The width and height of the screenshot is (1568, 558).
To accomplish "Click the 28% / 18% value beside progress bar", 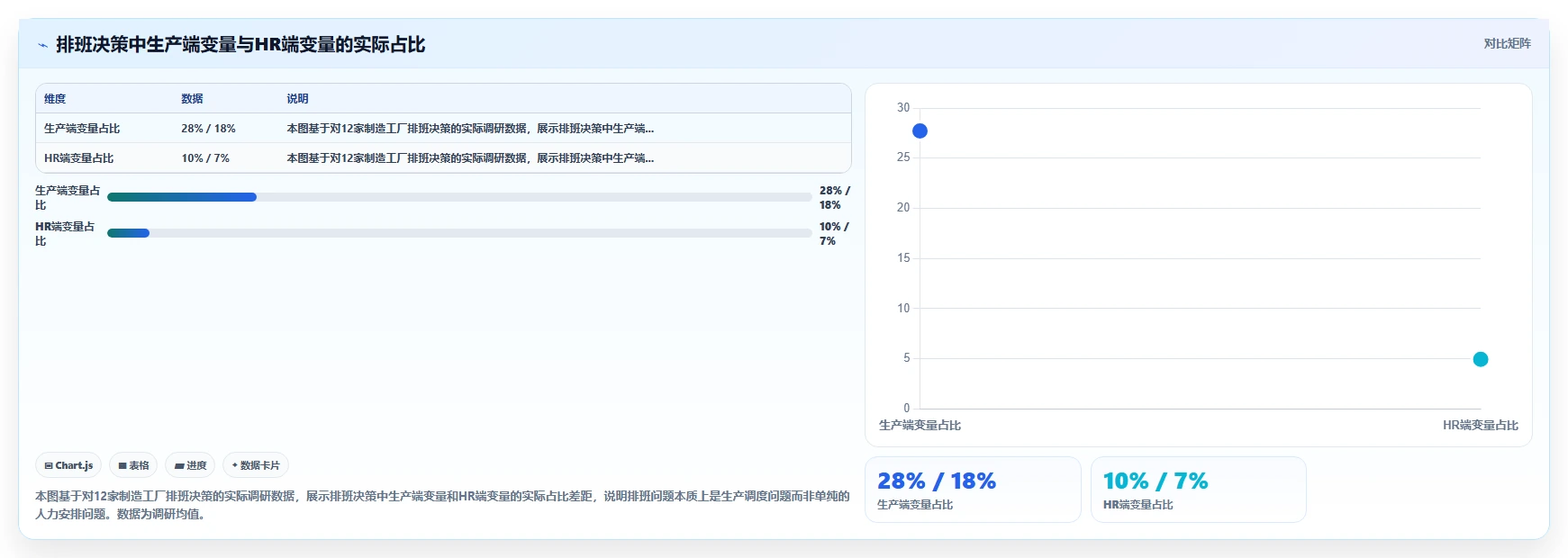I will (834, 198).
